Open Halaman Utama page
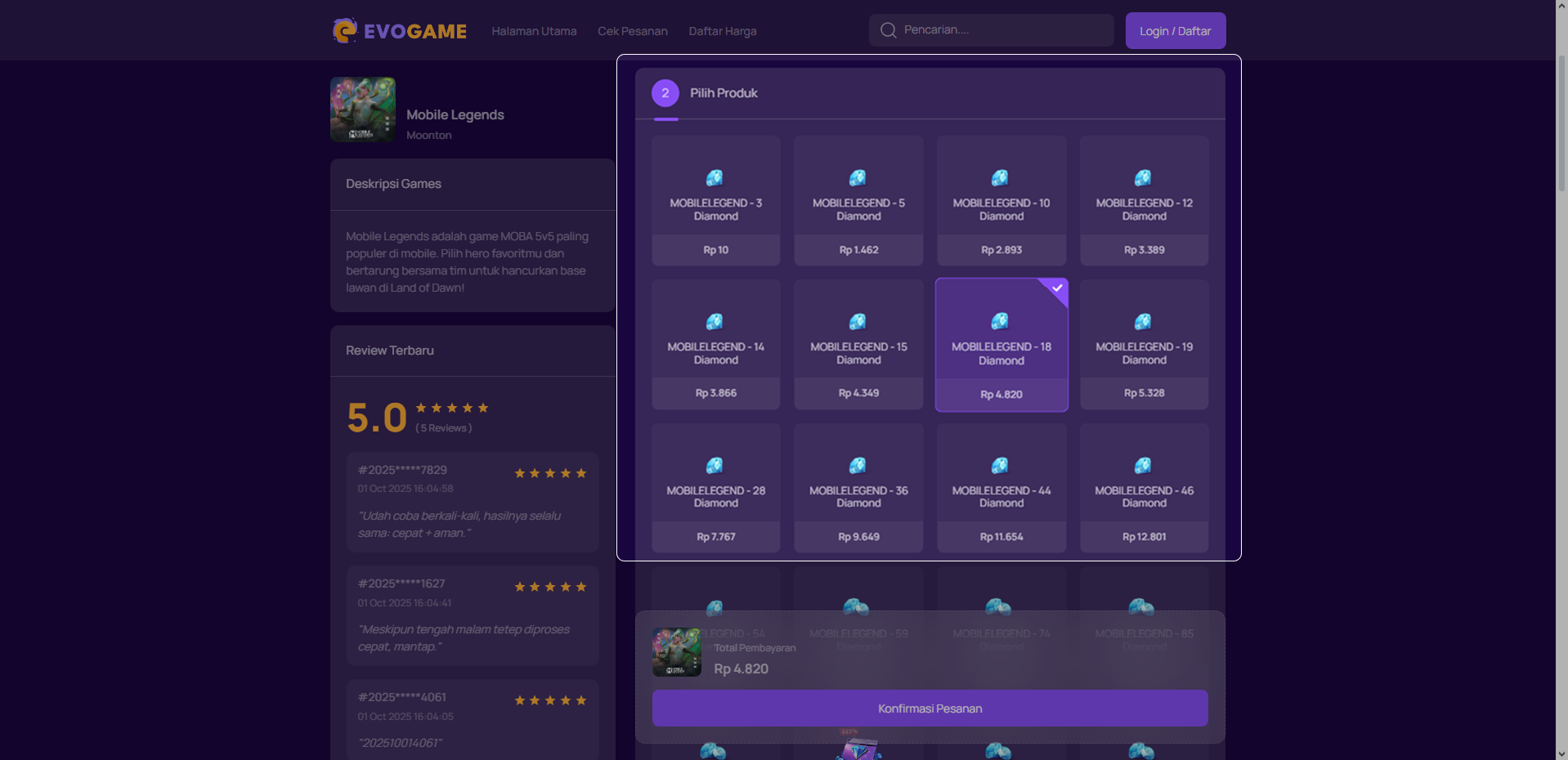This screenshot has width=1568, height=760. pos(534,31)
